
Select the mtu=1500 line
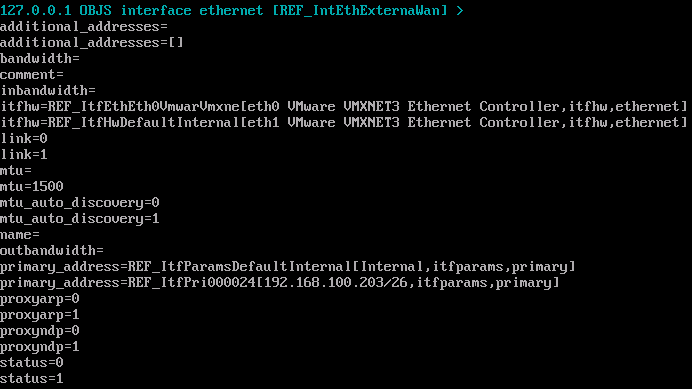point(32,186)
